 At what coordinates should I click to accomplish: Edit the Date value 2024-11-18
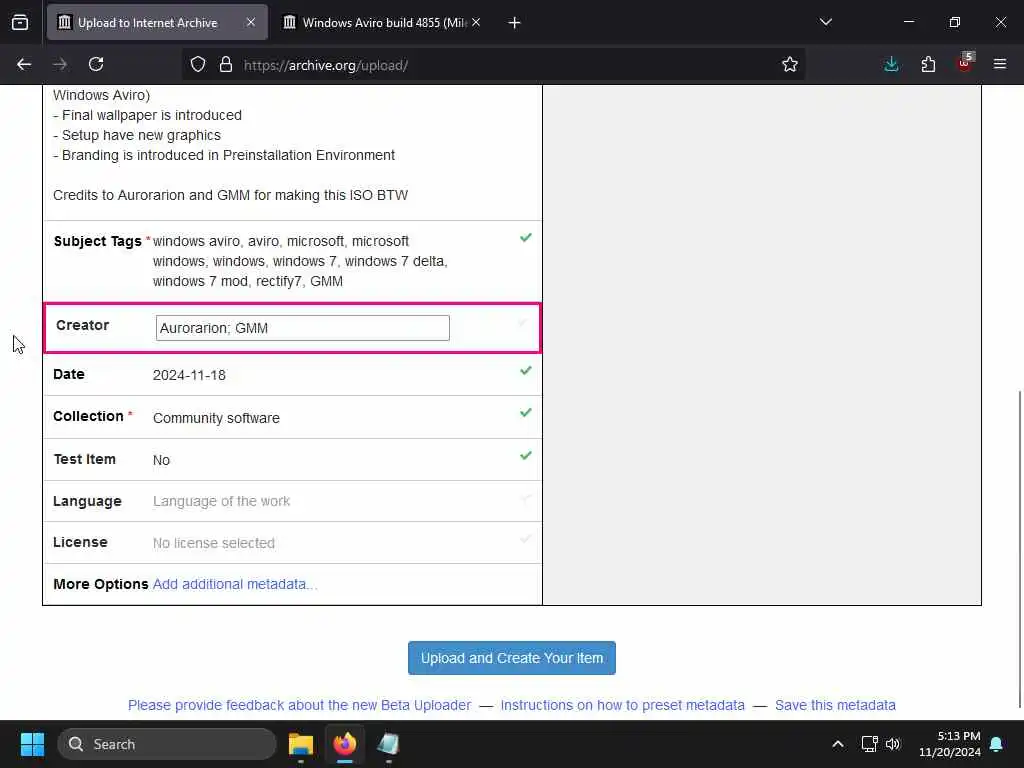click(x=189, y=375)
